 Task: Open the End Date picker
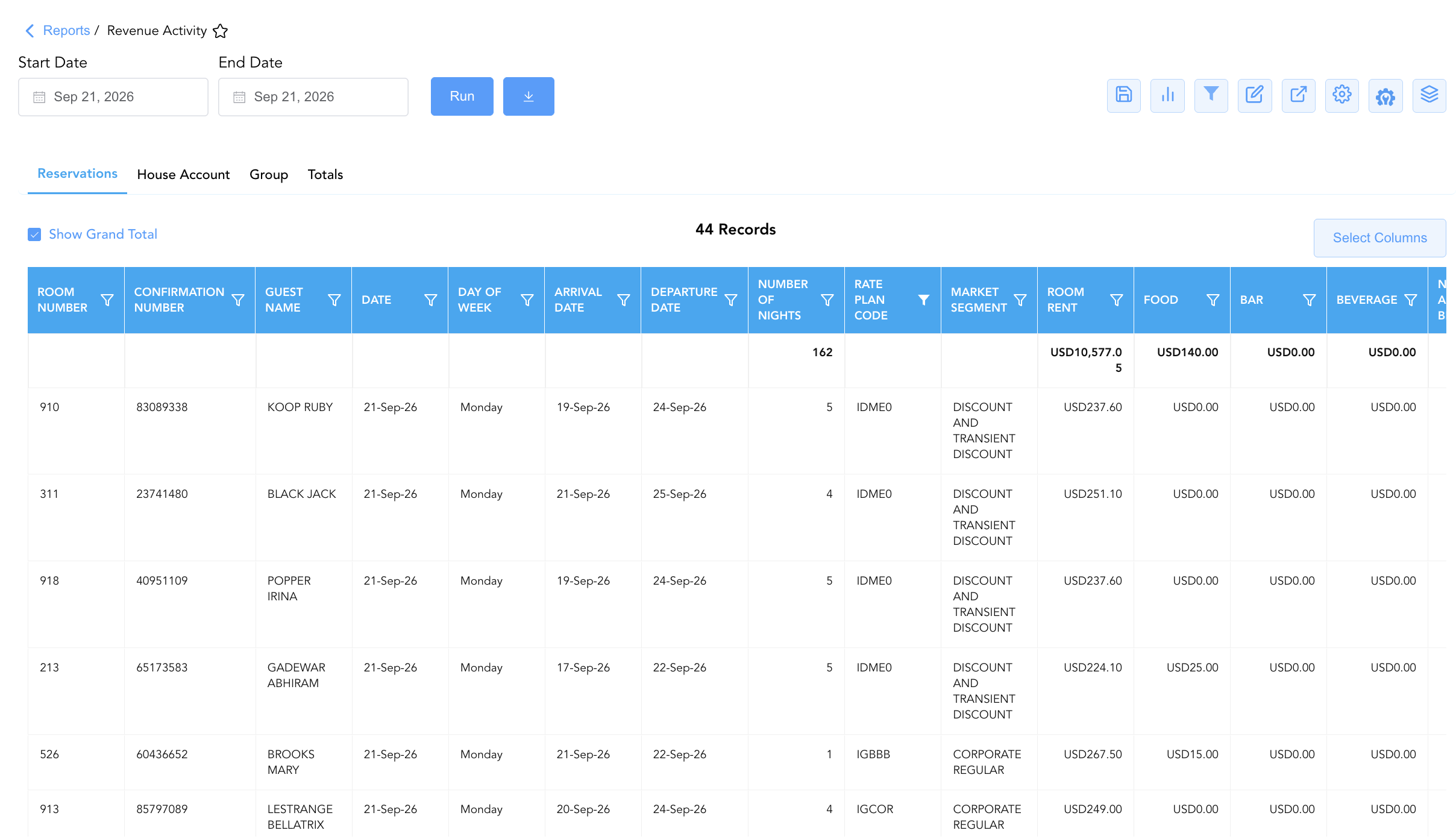click(313, 97)
